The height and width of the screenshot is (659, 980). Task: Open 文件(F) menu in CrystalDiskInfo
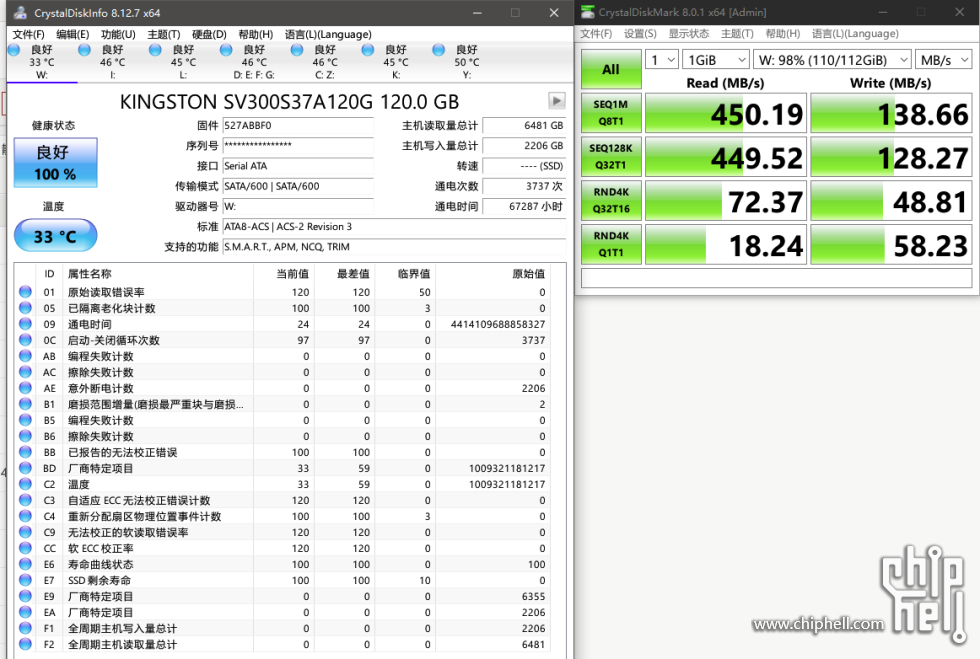click(x=29, y=34)
